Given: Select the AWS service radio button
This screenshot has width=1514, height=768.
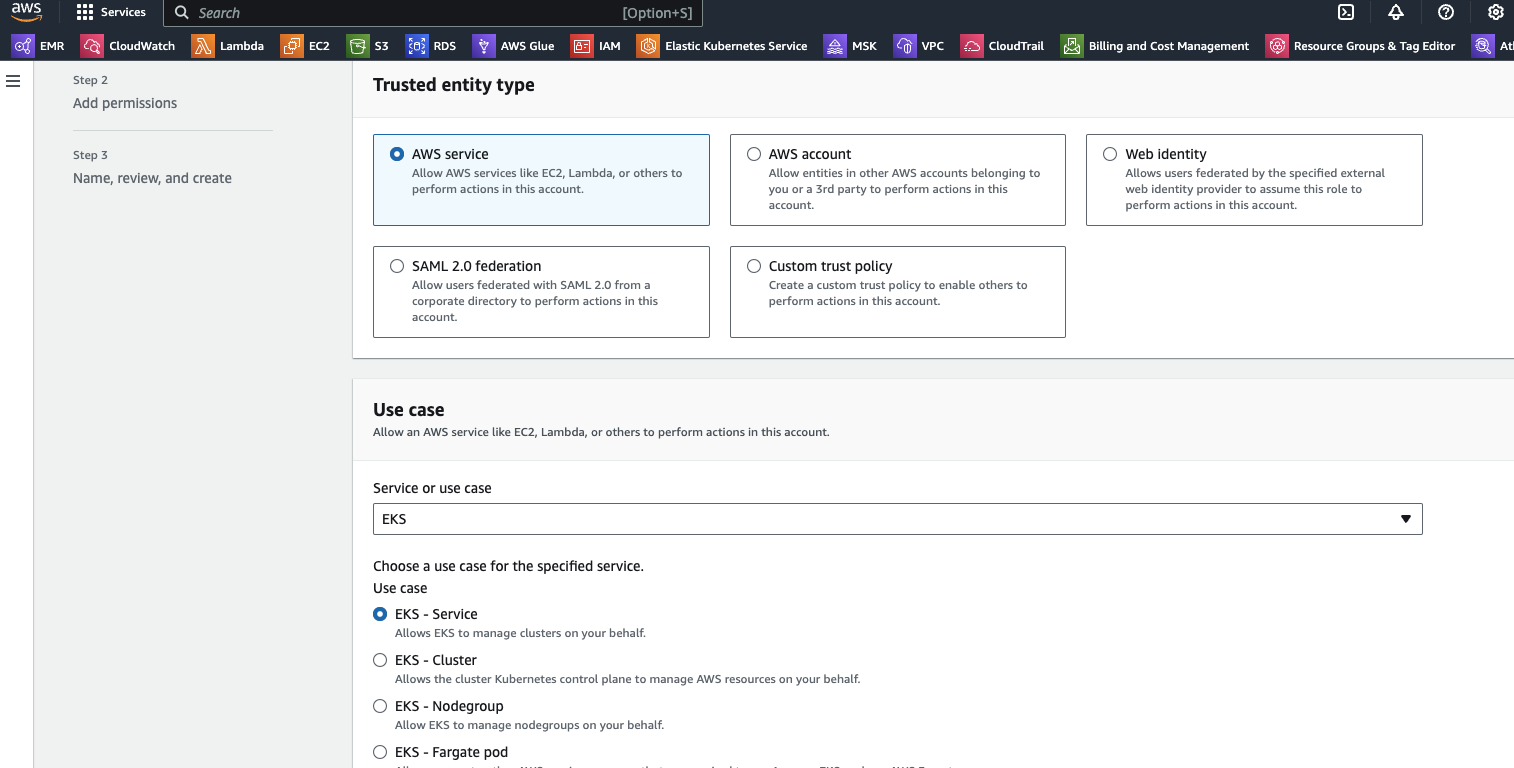Looking at the screenshot, I should click(x=397, y=154).
